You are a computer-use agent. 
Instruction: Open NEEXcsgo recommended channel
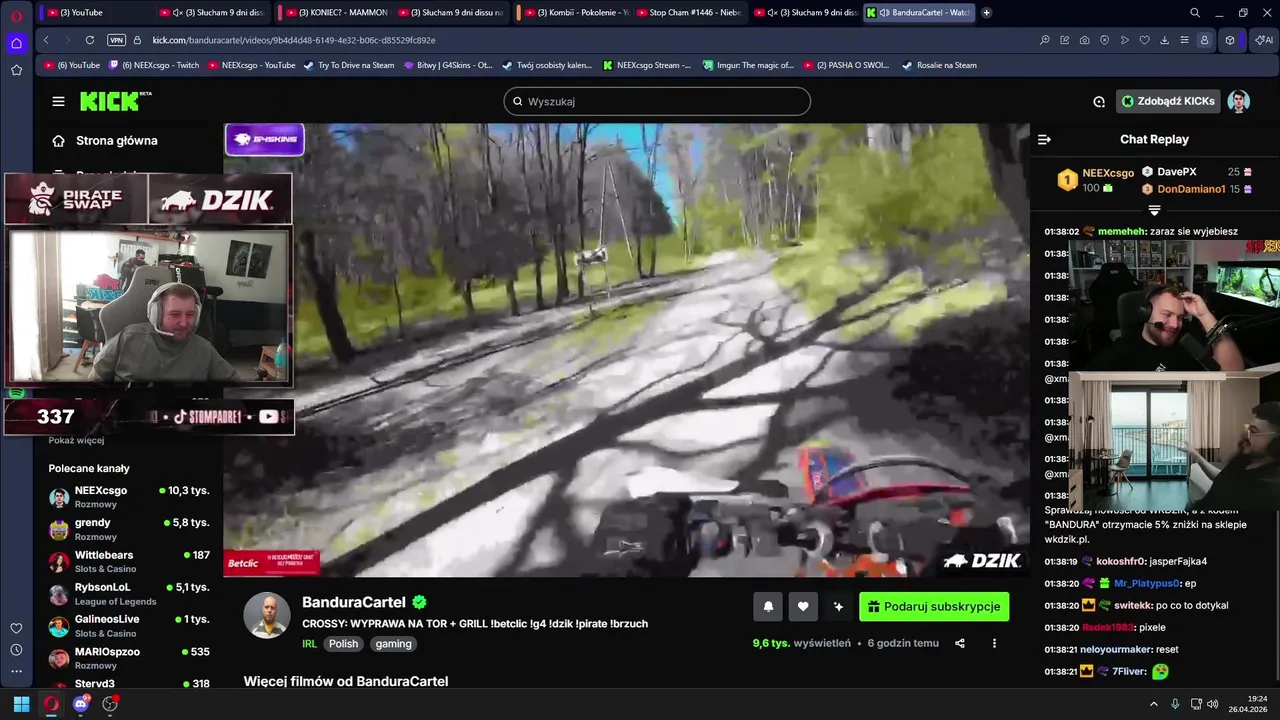pos(130,497)
